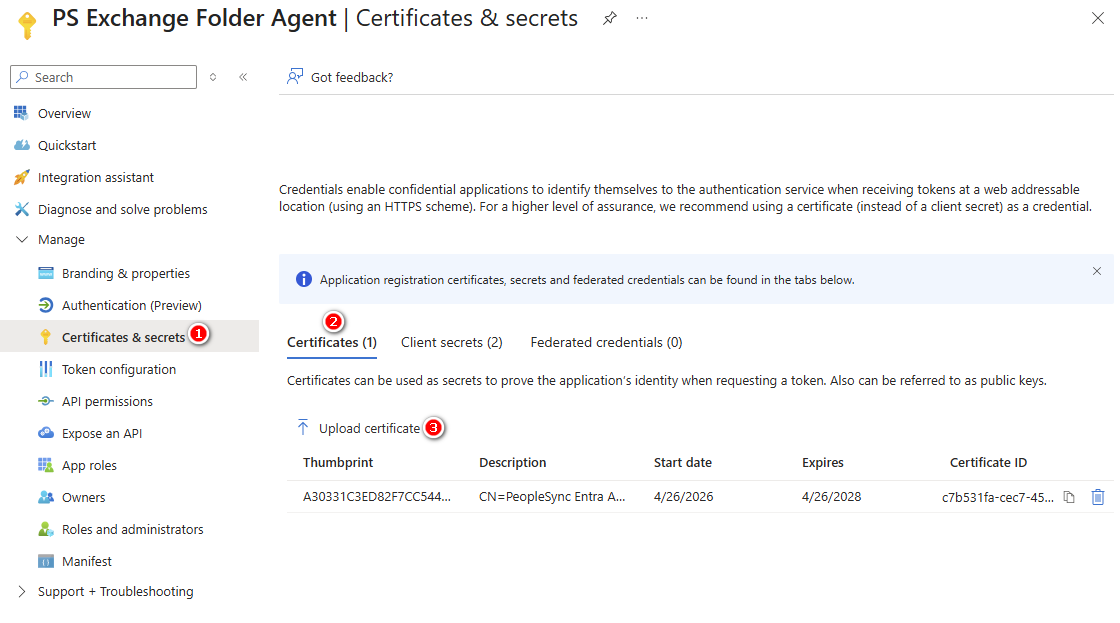Click the Start date column header
Viewport: 1120px width, 623px height.
tap(683, 463)
